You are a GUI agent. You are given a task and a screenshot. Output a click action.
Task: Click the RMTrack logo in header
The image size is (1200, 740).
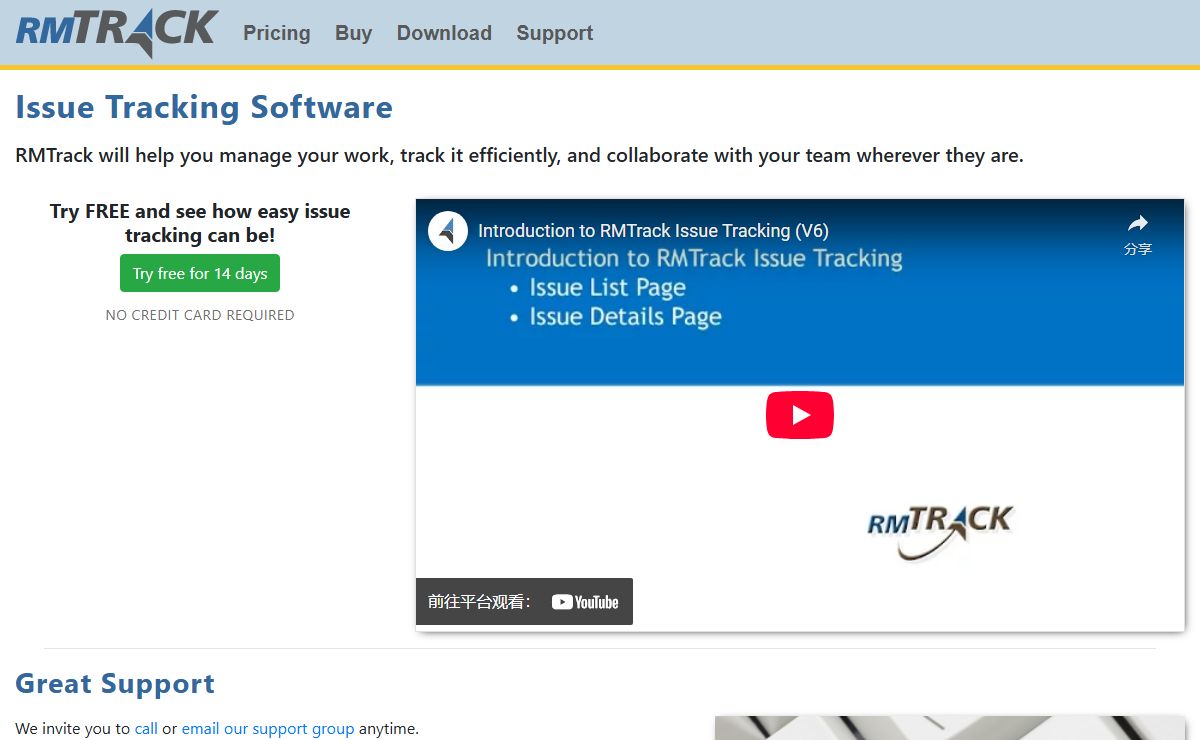(117, 32)
